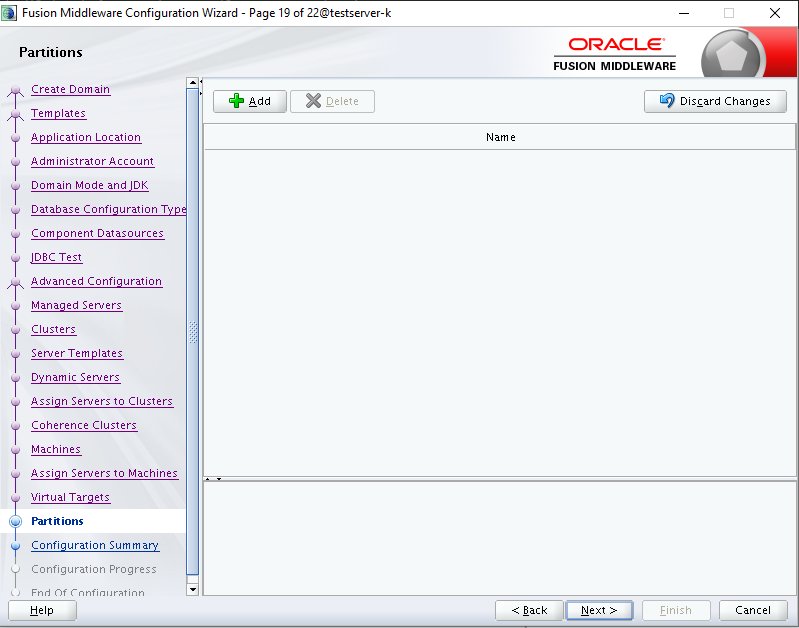The image size is (799, 628).
Task: Open the Create Domain step
Action: click(70, 89)
